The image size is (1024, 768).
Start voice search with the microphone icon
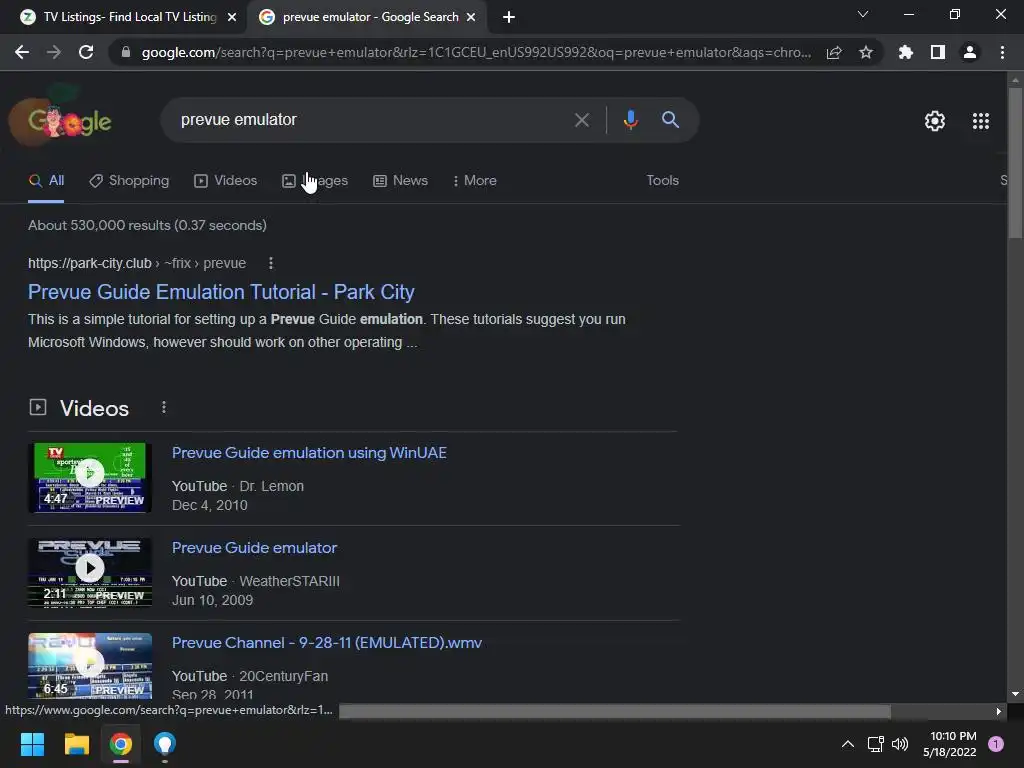pos(630,120)
